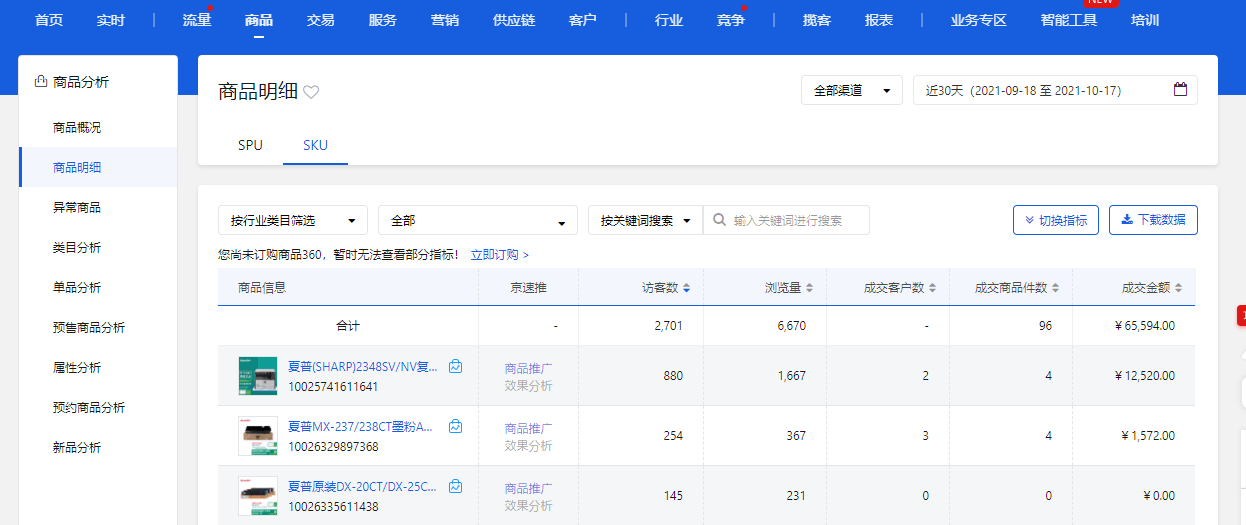Open thumbnail of 夏普(SHARP)2348SV product
The width and height of the screenshot is (1246, 525).
(258, 376)
